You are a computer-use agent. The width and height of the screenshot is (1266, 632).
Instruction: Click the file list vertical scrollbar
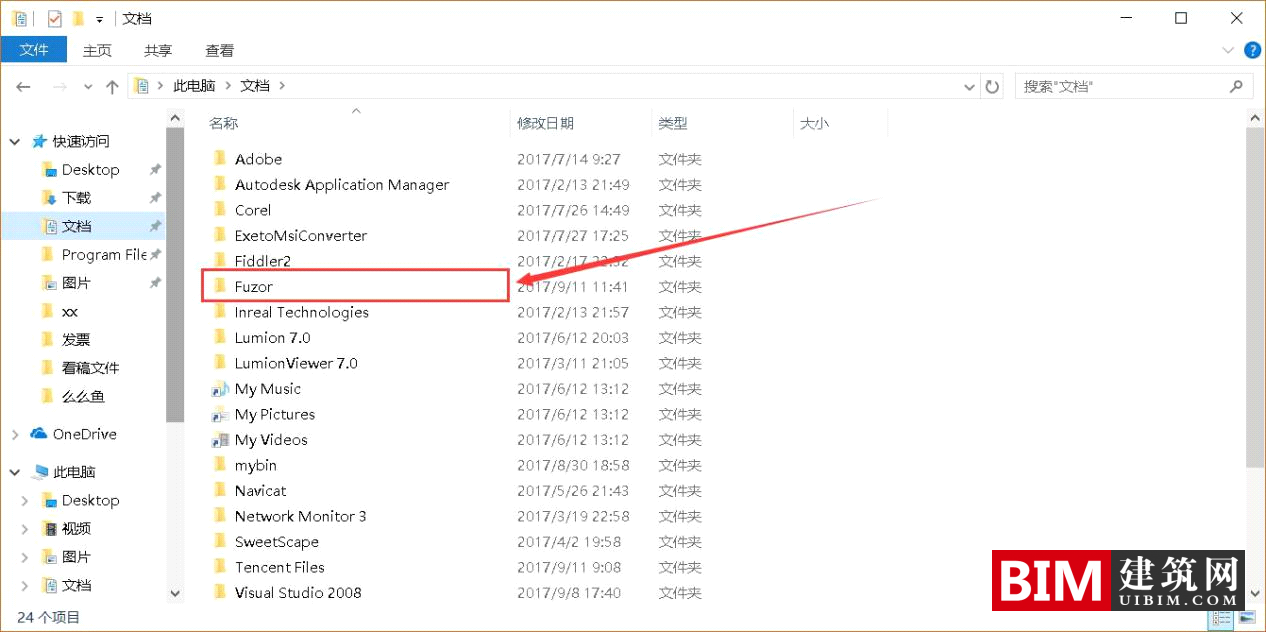pos(1256,300)
